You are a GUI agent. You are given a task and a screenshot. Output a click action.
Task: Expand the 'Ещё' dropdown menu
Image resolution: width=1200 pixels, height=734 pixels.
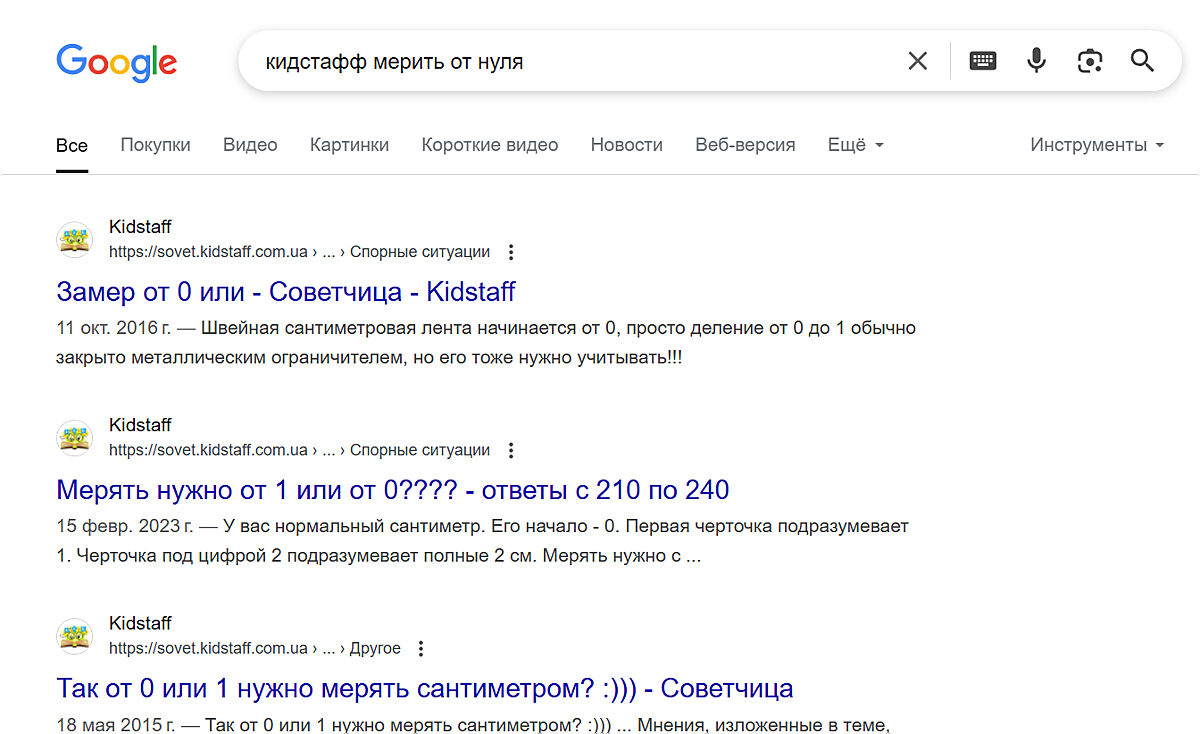[855, 145]
